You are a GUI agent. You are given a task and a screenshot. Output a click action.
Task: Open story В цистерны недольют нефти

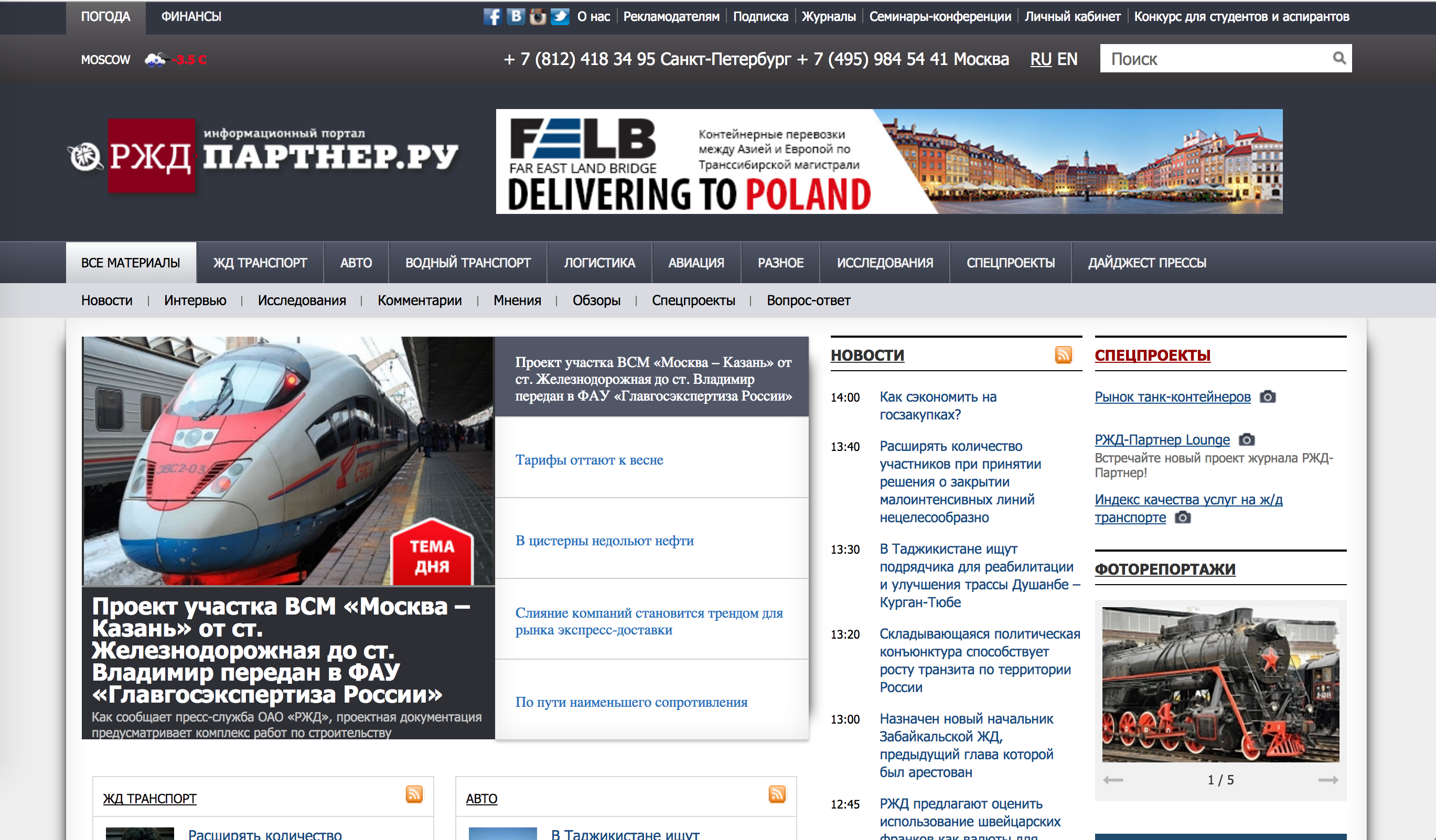(605, 540)
